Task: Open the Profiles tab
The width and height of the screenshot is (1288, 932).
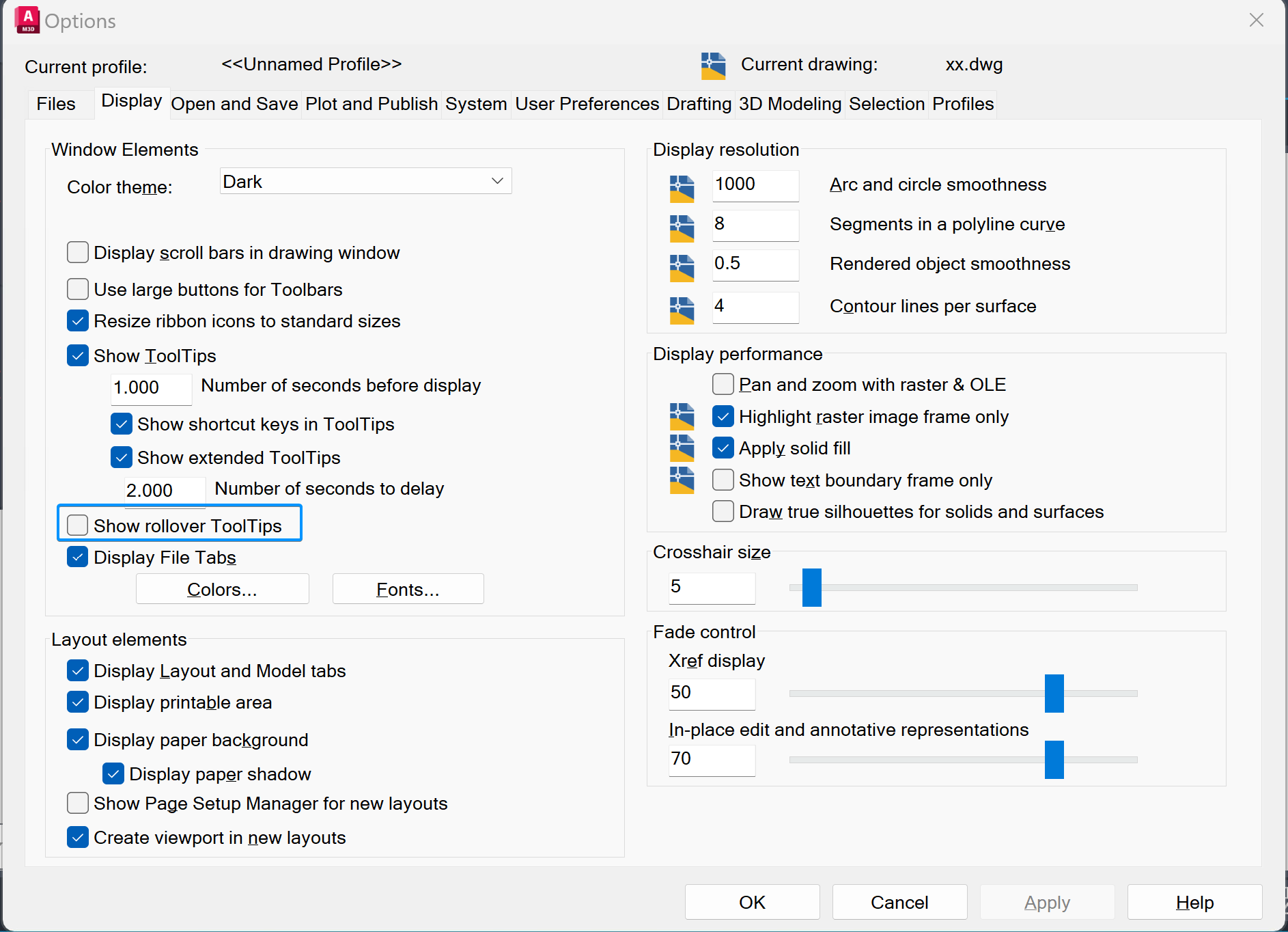Action: 962,104
